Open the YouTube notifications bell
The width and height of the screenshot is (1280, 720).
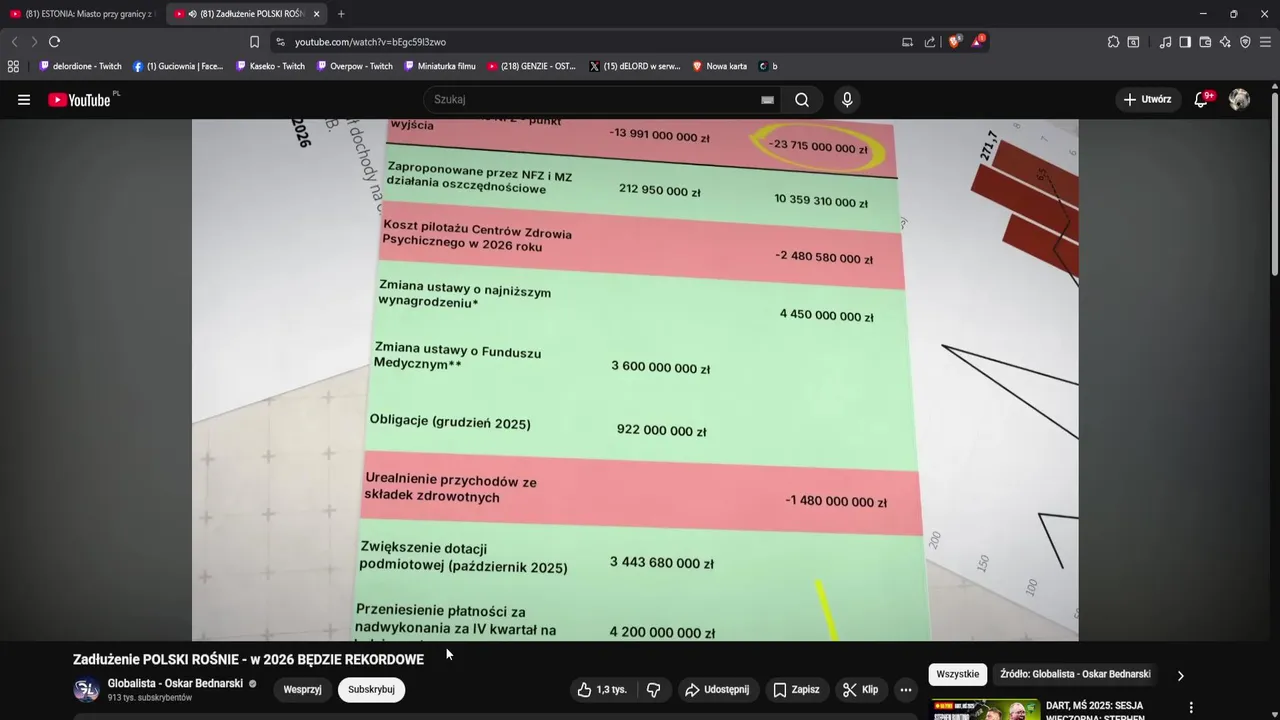(x=1202, y=99)
